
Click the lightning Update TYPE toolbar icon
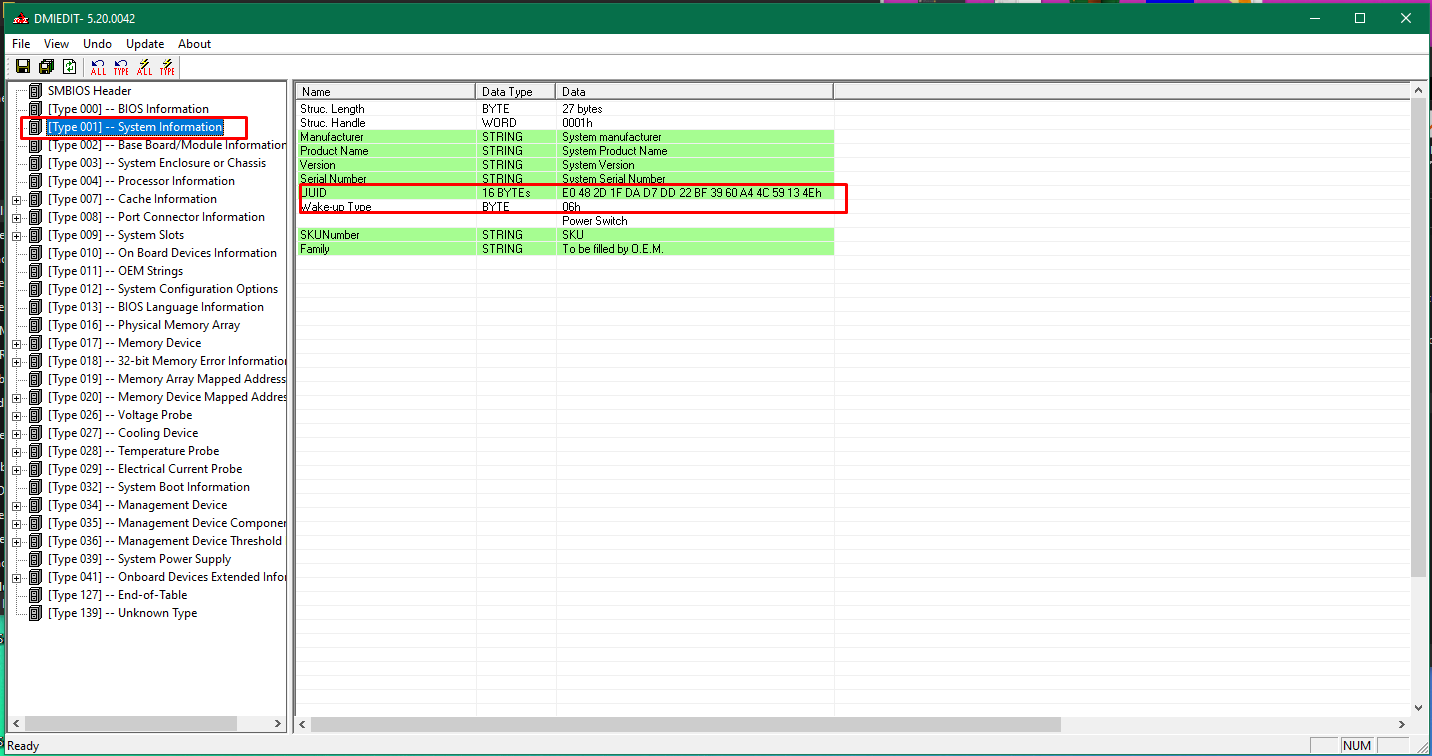tap(167, 67)
